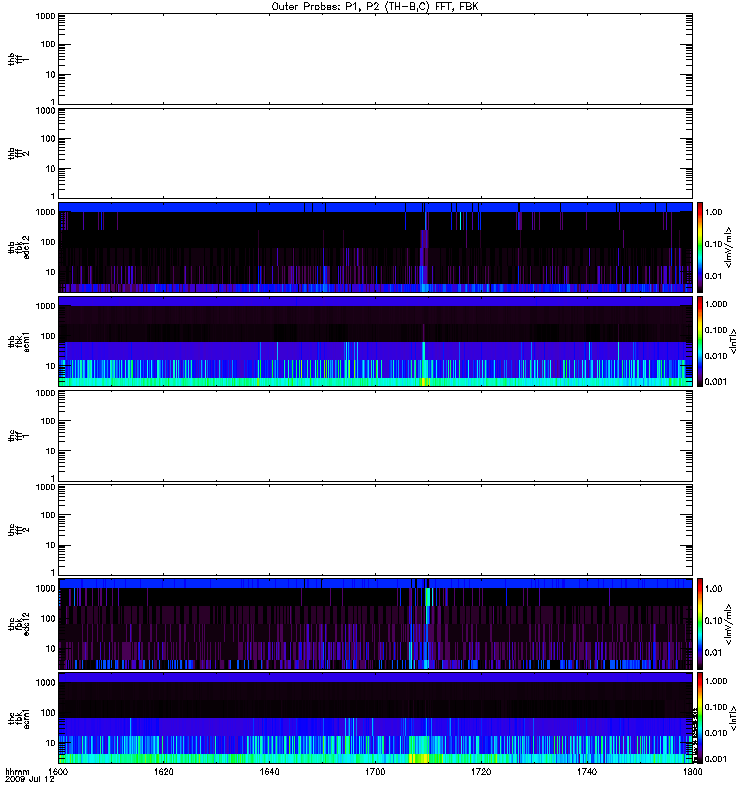Click the thc axis label ending in 2
The image size is (750, 800).
pyautogui.click(x=19, y=530)
